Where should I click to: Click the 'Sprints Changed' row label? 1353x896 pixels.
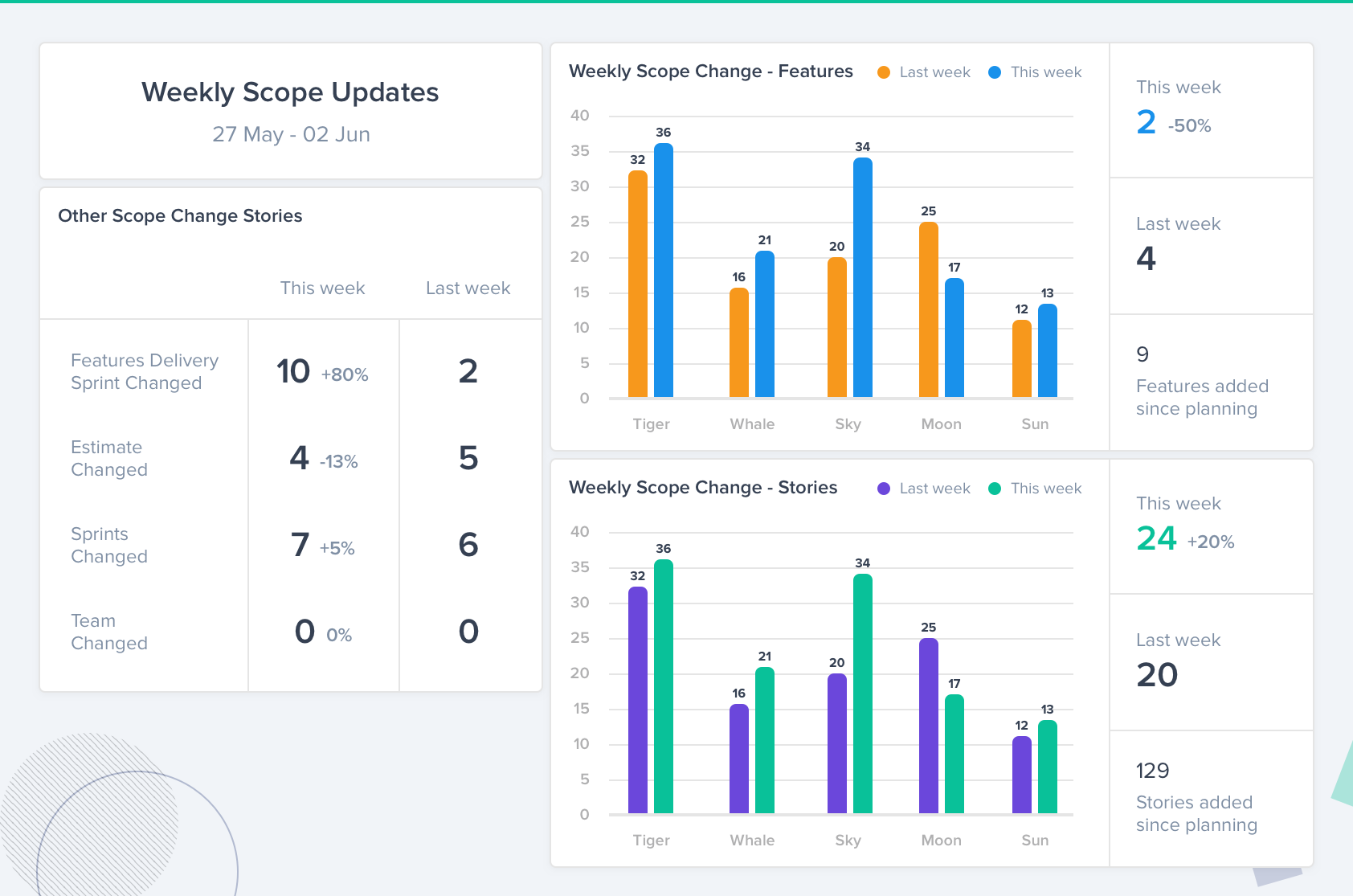(x=109, y=545)
